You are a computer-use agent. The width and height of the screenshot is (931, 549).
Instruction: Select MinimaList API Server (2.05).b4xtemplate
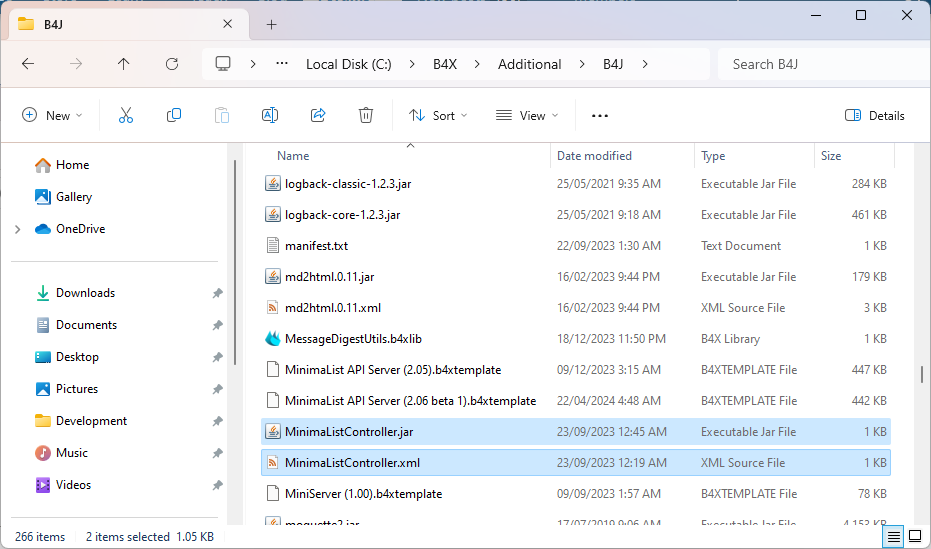576,370
